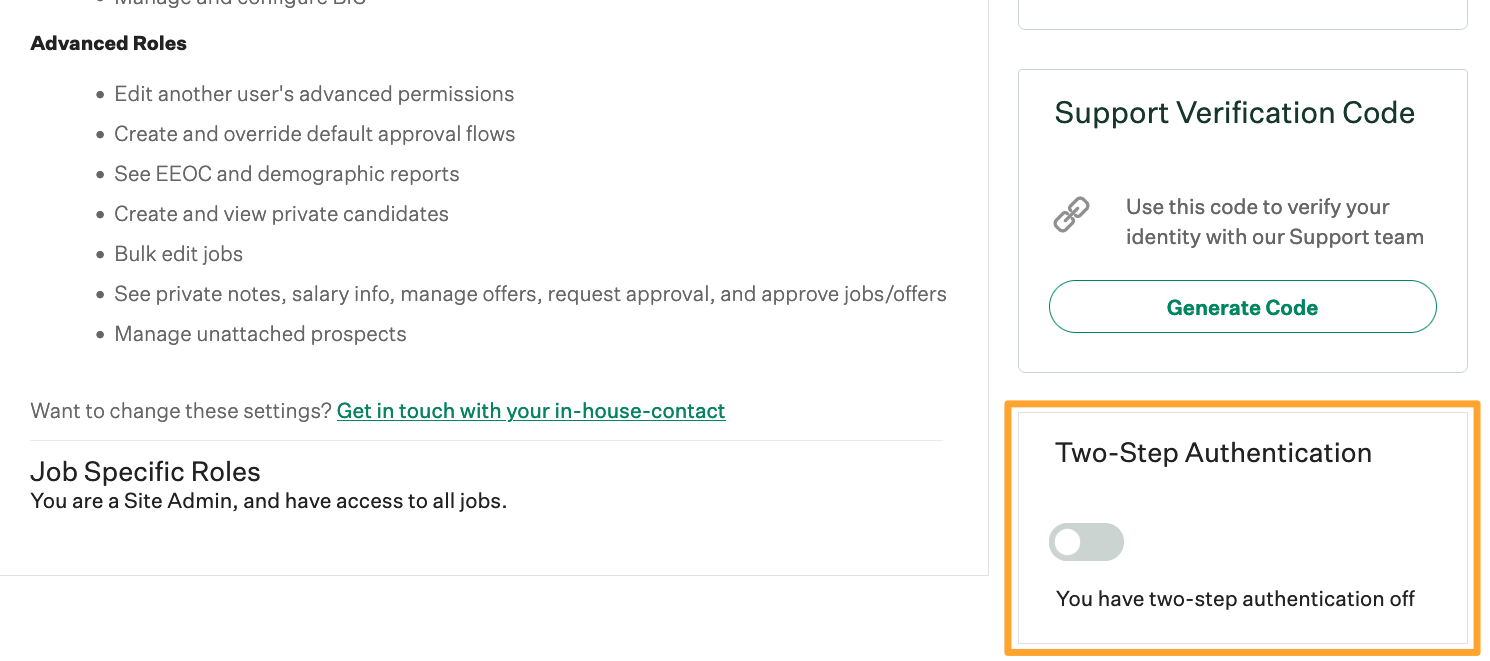Viewport: 1490px width, 661px height.
Task: Click the Generate Code button
Action: [1242, 307]
